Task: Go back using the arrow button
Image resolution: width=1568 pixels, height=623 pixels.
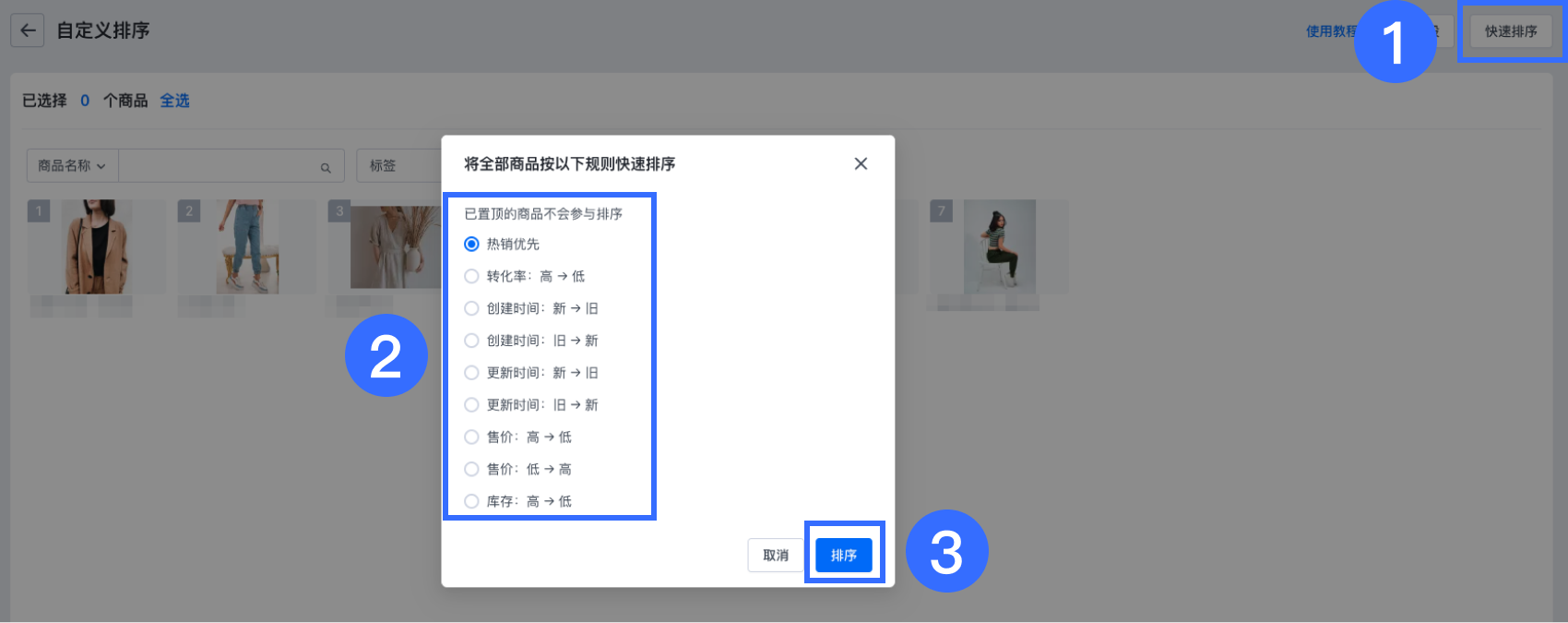Action: (28, 30)
